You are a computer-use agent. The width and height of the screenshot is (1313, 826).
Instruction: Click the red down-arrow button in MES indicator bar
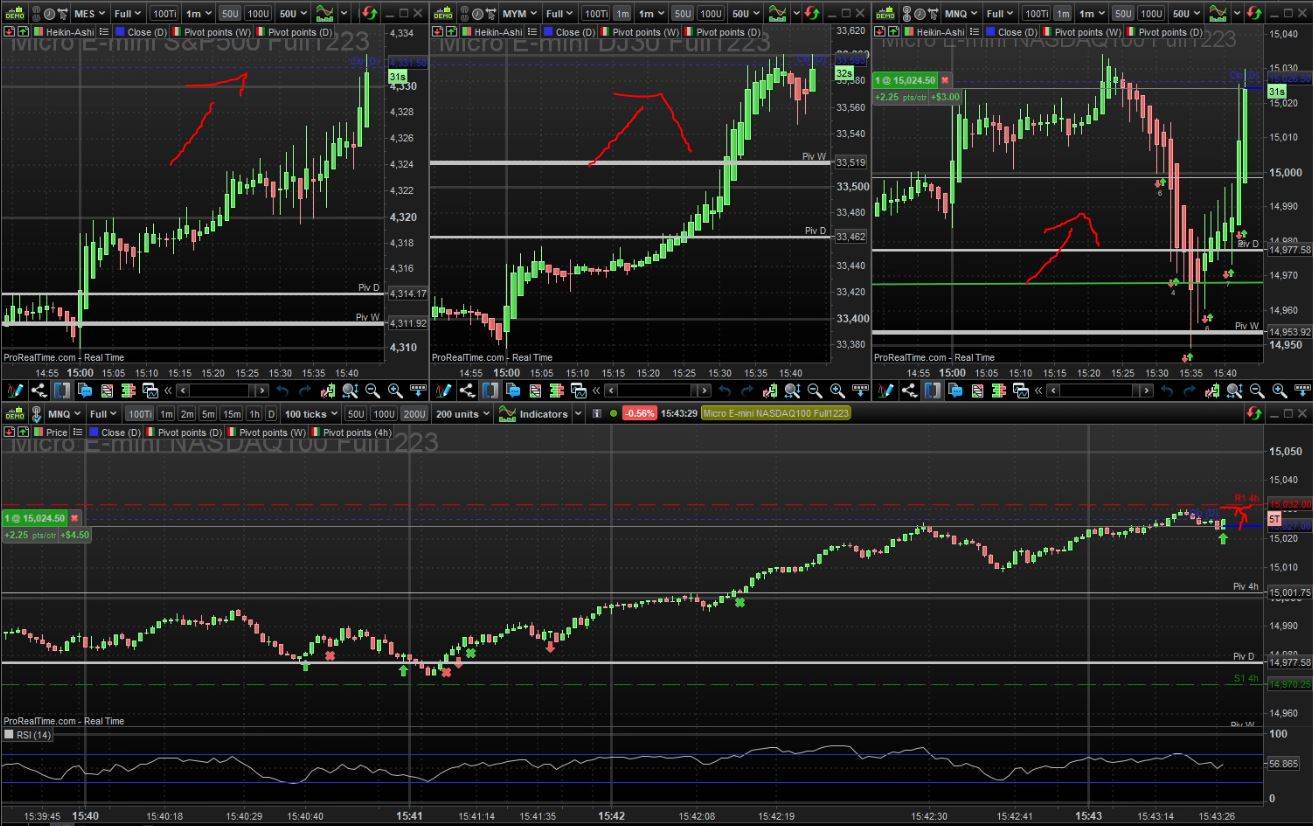point(9,32)
